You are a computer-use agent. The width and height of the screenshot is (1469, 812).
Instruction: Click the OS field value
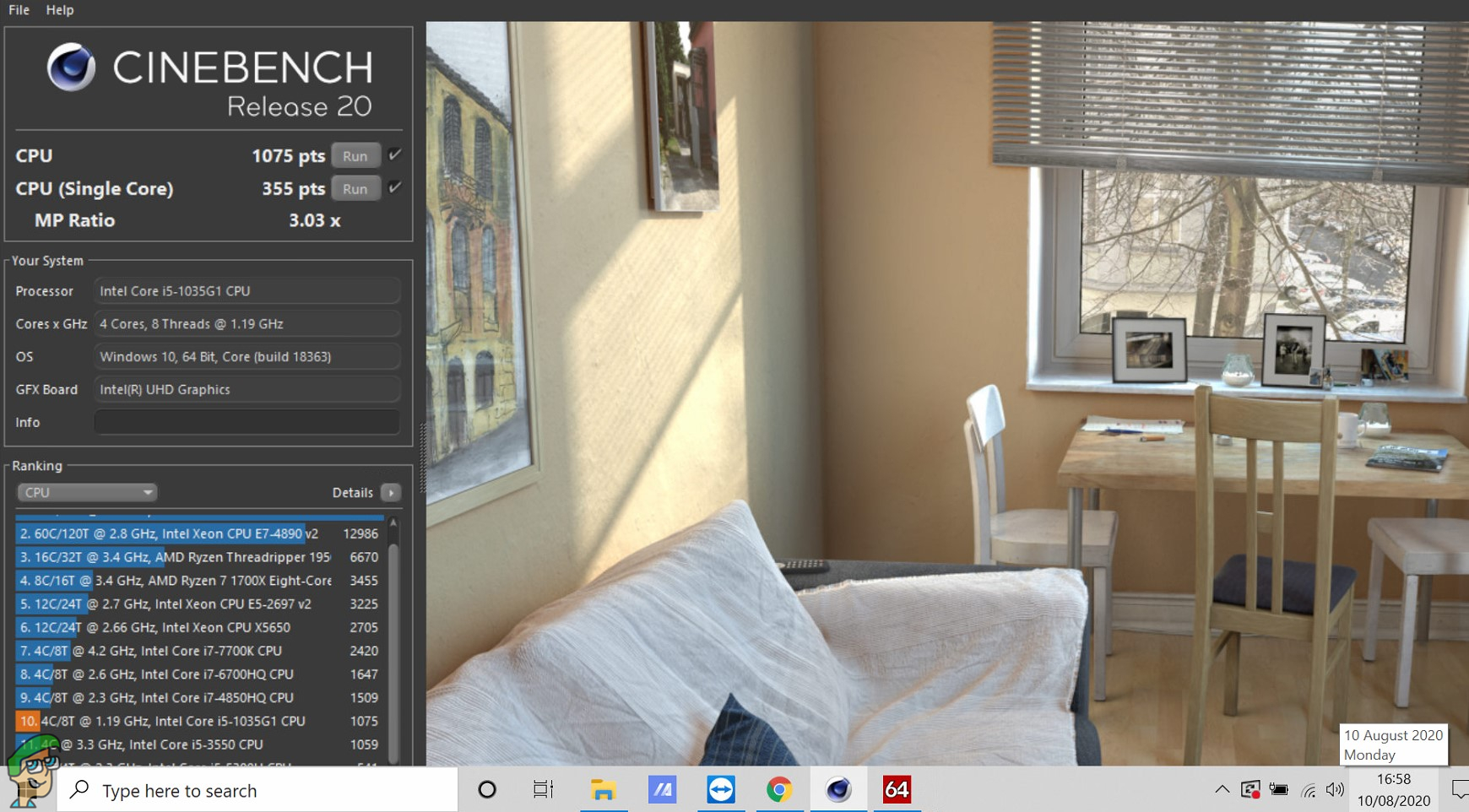click(247, 356)
